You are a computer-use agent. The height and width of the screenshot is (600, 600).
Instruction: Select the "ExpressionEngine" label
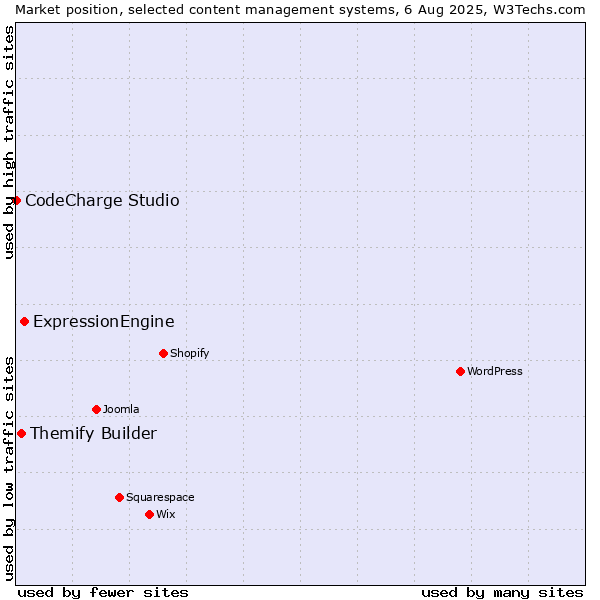pos(104,322)
